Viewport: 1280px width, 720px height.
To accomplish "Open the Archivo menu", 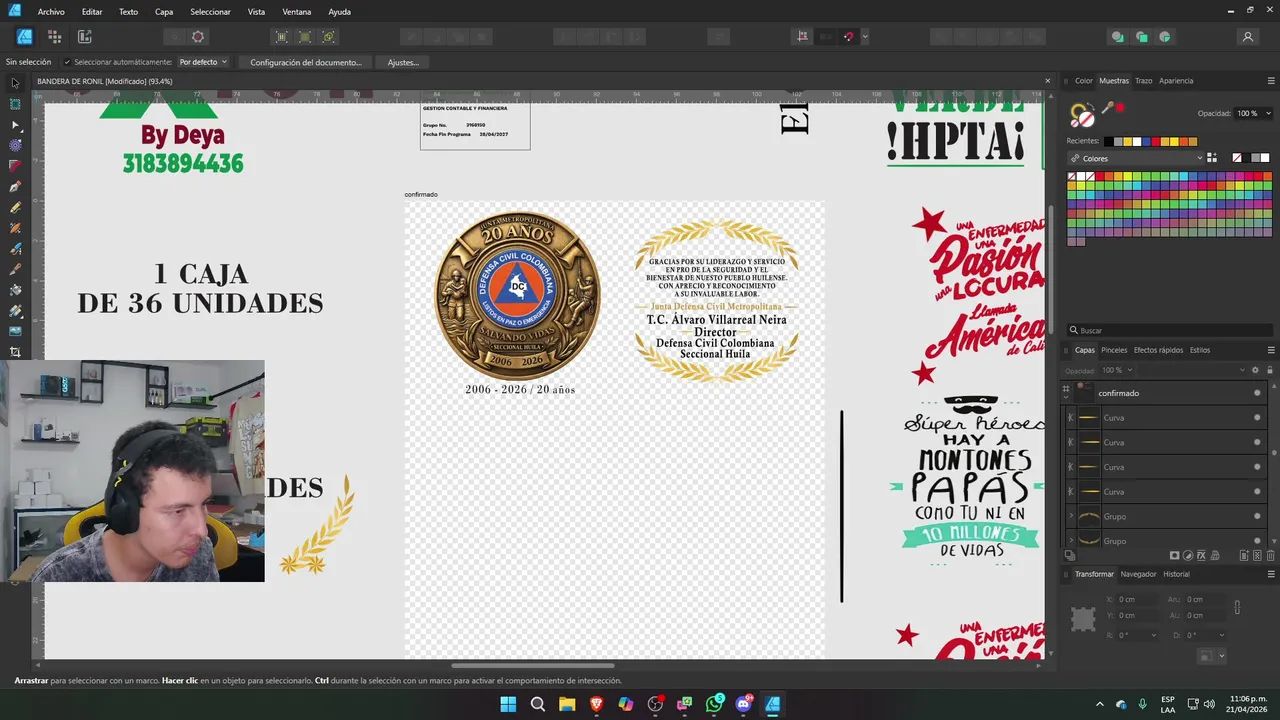I will click(x=51, y=12).
